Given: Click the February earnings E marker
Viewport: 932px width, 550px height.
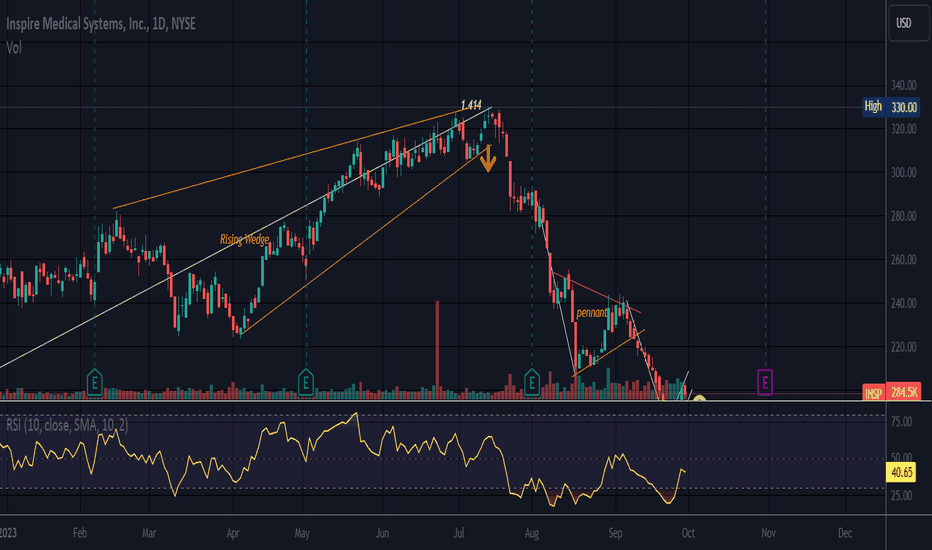Looking at the screenshot, I should click(x=95, y=382).
